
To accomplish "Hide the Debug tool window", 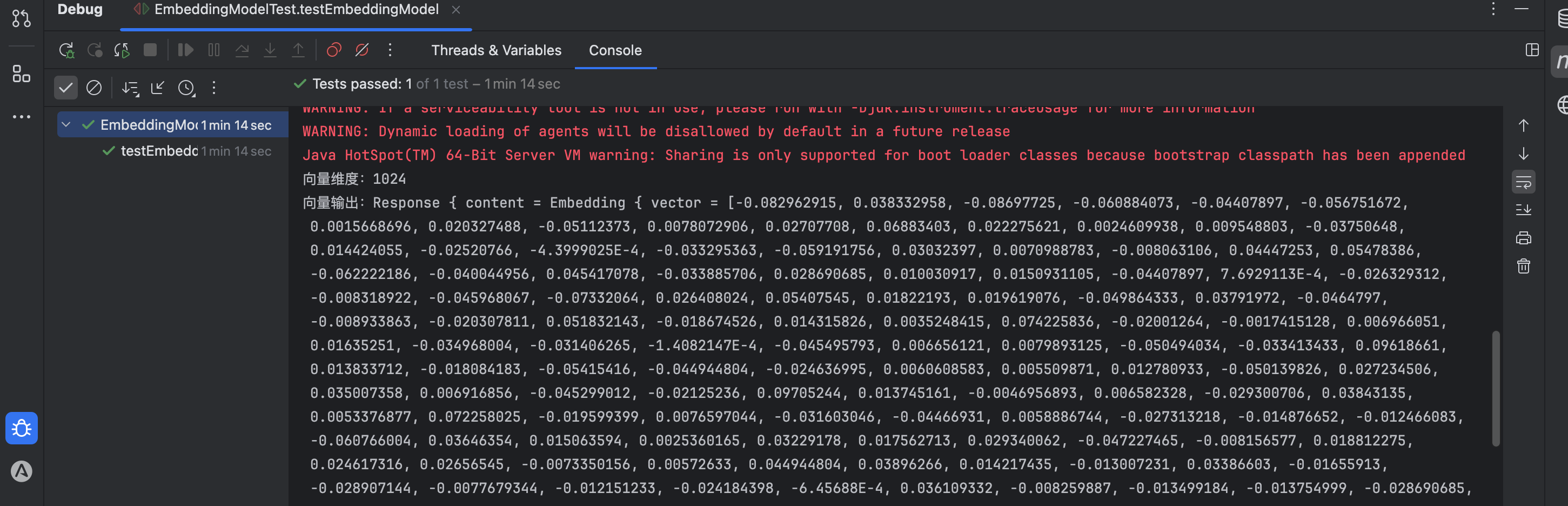I will tap(1521, 9).
